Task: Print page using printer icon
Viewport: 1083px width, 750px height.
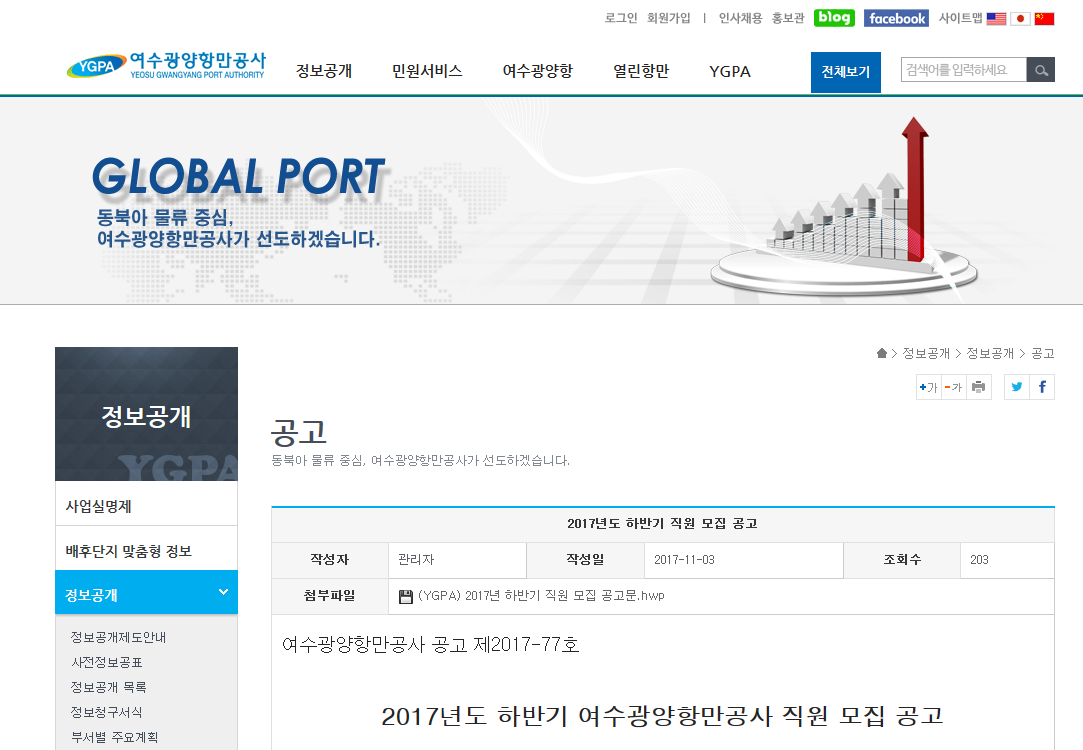Action: click(978, 387)
